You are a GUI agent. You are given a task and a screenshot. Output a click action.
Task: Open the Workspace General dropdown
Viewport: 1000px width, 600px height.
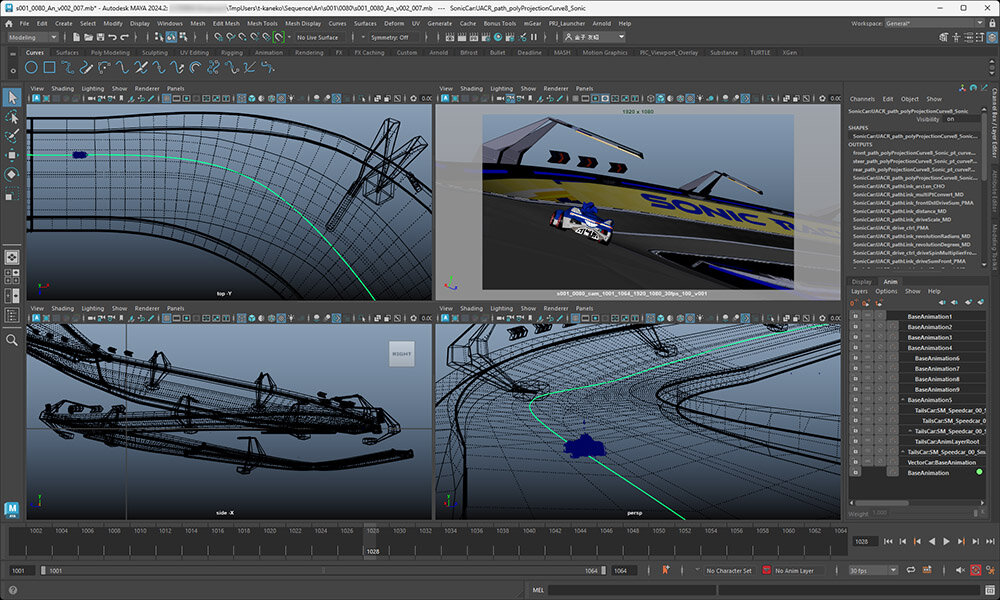point(934,24)
